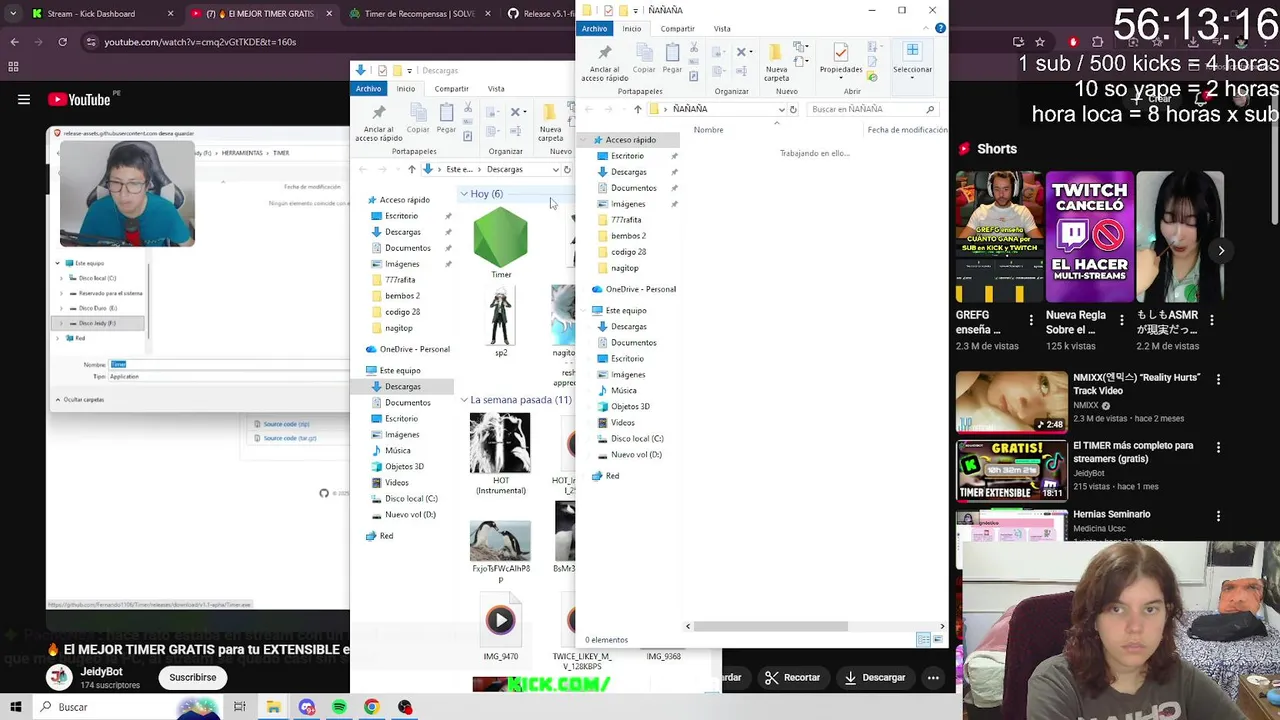Open Archivo menu in Descargas window
This screenshot has height=720, width=1280.
[368, 88]
